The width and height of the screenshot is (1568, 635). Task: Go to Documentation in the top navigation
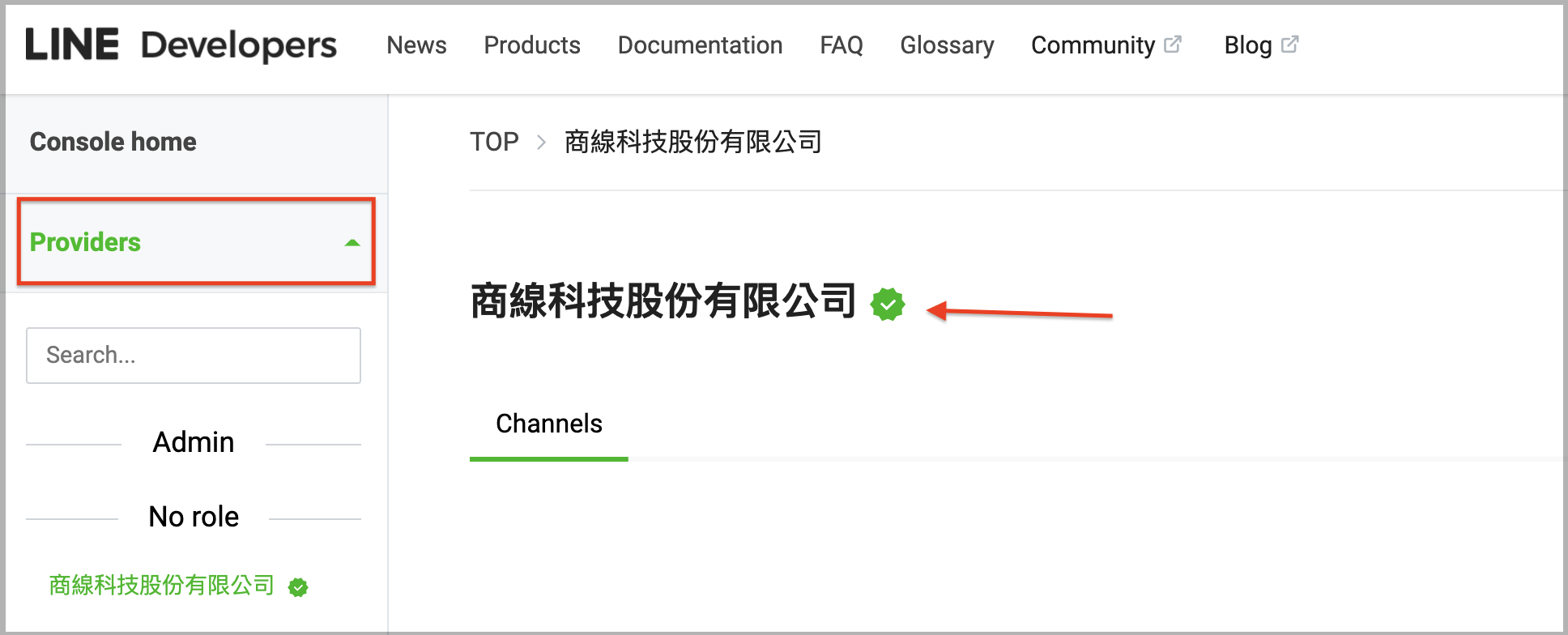click(700, 45)
